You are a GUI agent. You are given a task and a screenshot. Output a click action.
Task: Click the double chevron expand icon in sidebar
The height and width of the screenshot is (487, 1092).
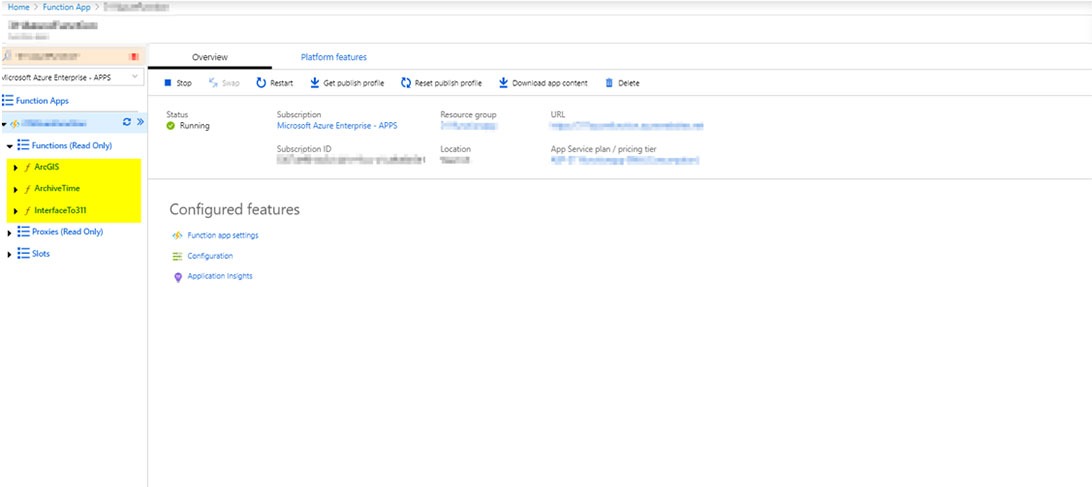(140, 122)
